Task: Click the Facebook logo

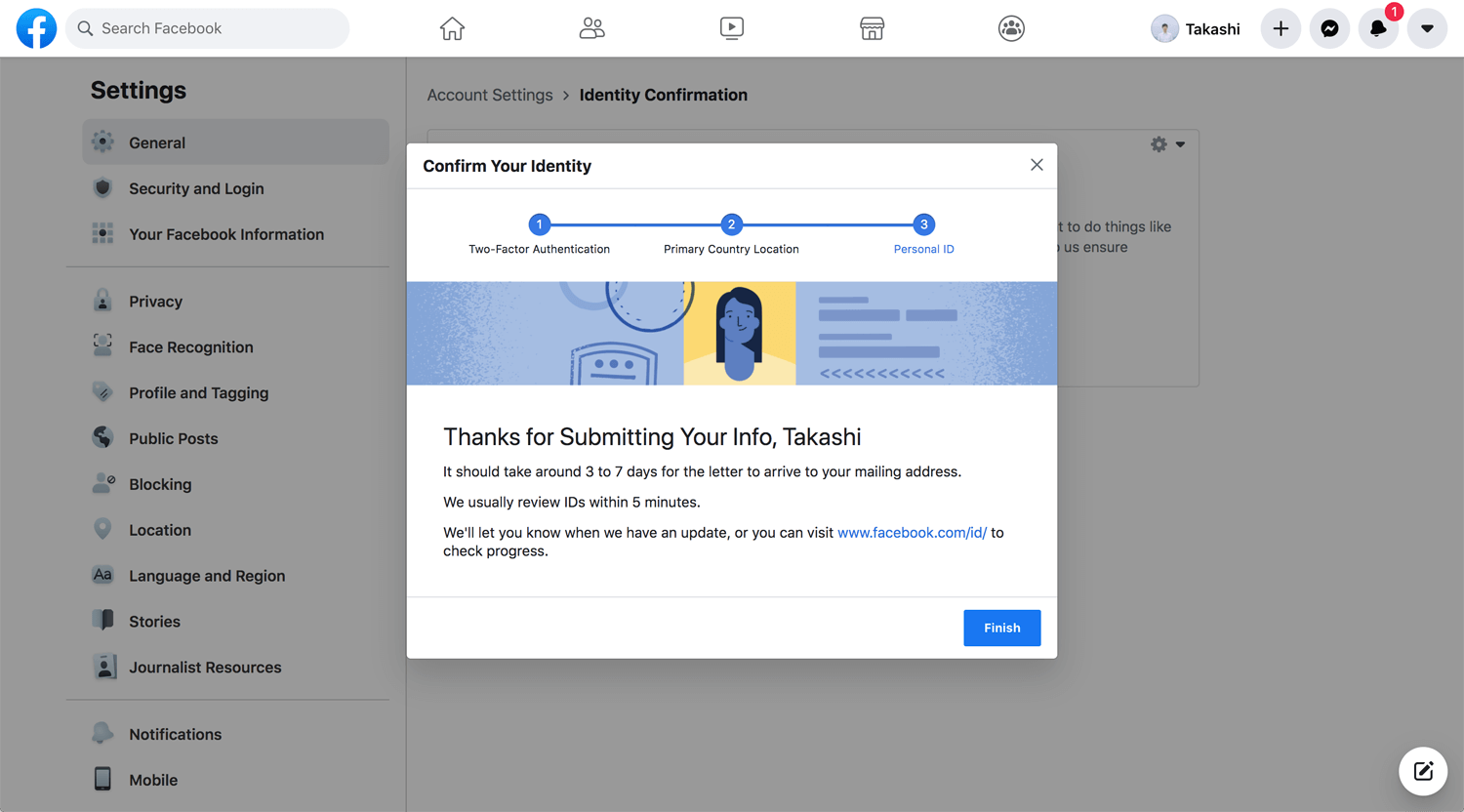Action: (36, 28)
